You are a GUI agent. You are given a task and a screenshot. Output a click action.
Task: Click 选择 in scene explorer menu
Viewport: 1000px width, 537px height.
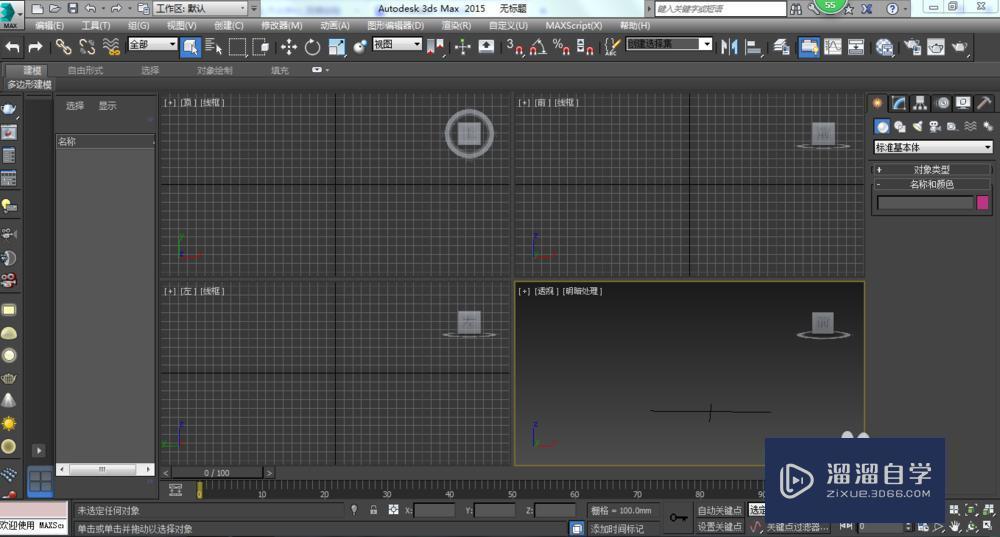(x=75, y=106)
